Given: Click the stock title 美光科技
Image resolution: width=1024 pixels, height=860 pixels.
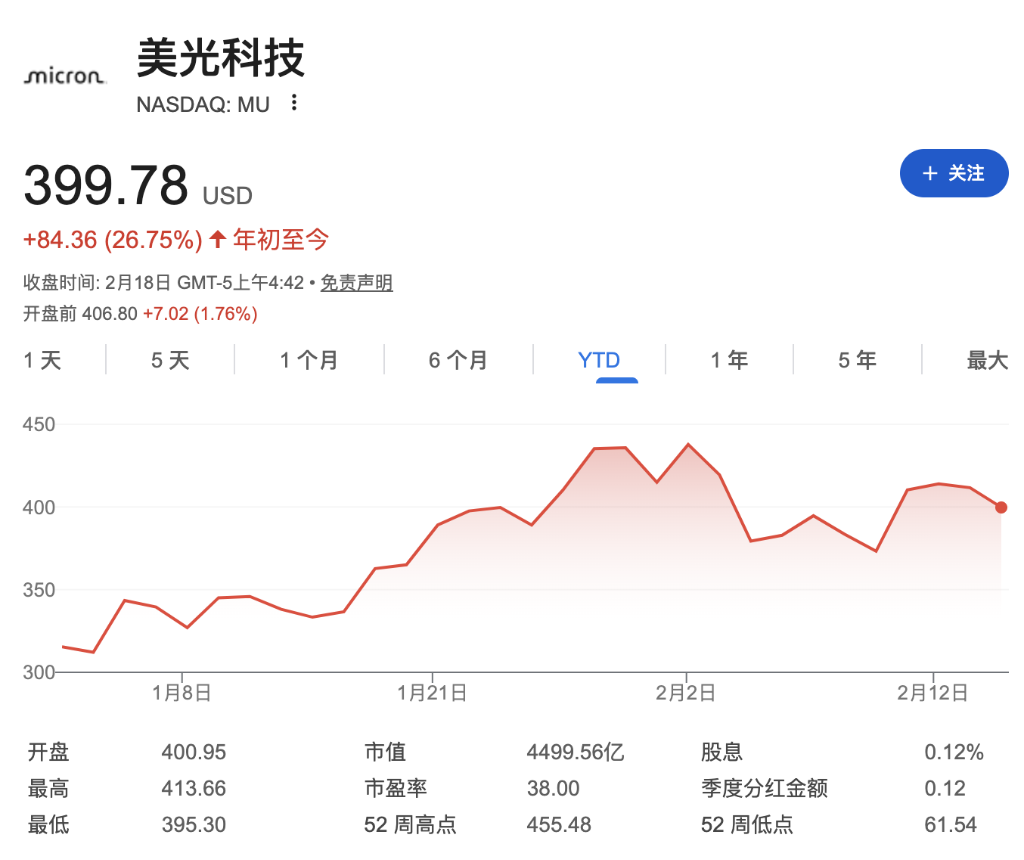Looking at the screenshot, I should (221, 60).
